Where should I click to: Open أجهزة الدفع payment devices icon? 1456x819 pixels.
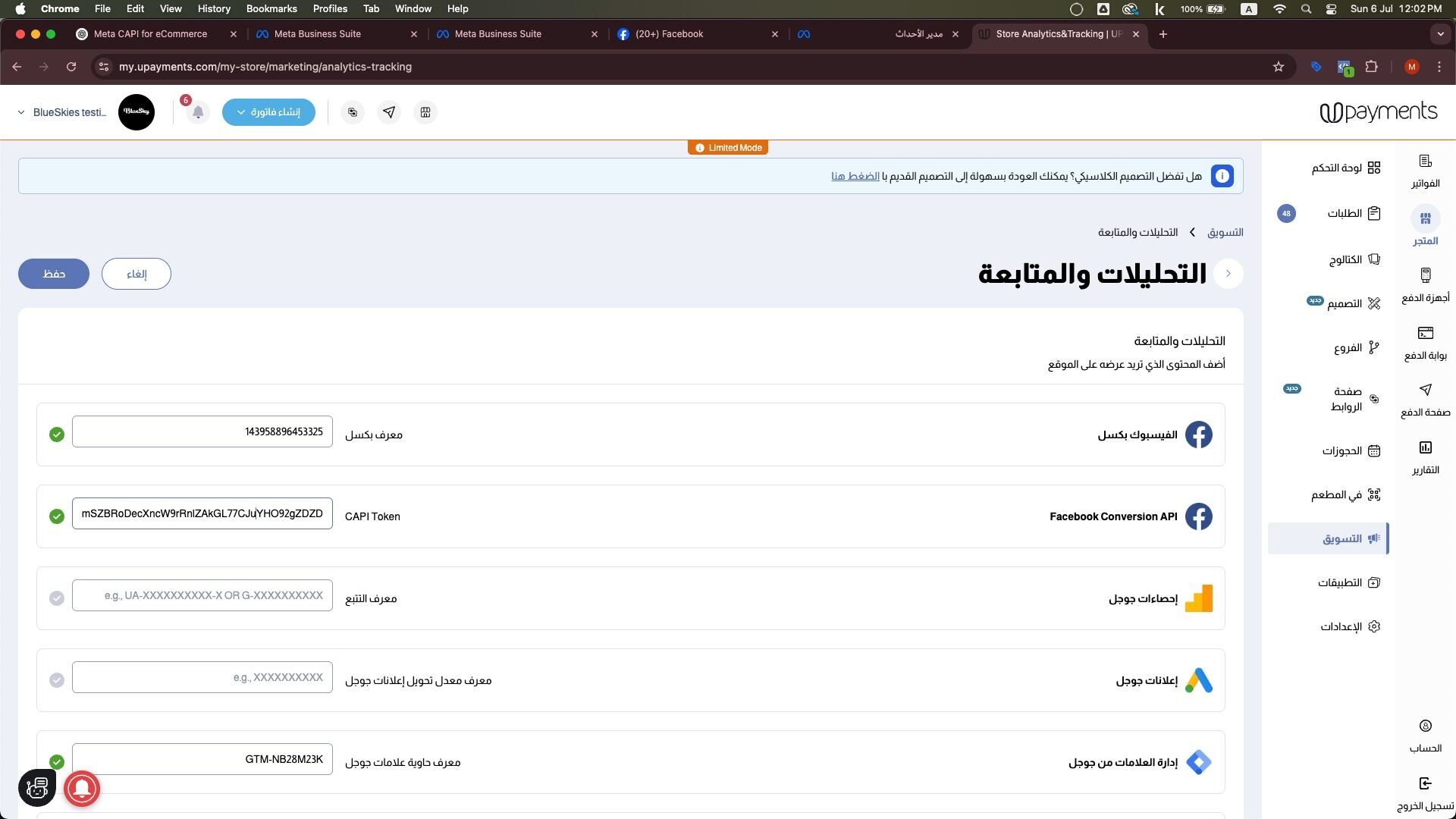pyautogui.click(x=1425, y=284)
